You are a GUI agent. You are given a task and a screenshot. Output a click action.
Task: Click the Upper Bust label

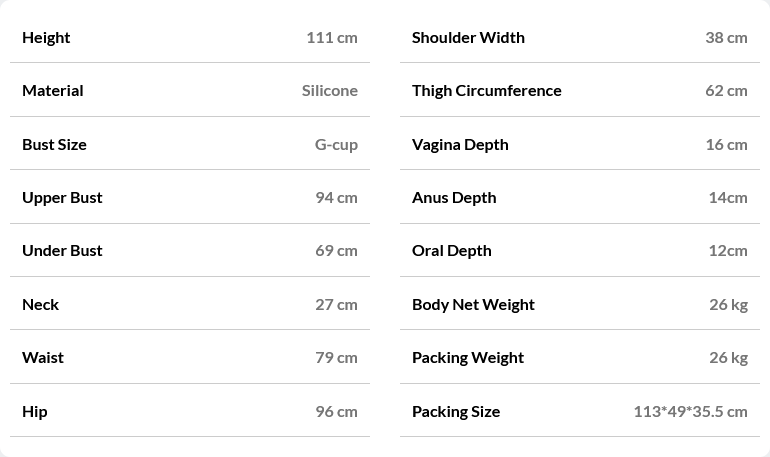[x=62, y=197]
